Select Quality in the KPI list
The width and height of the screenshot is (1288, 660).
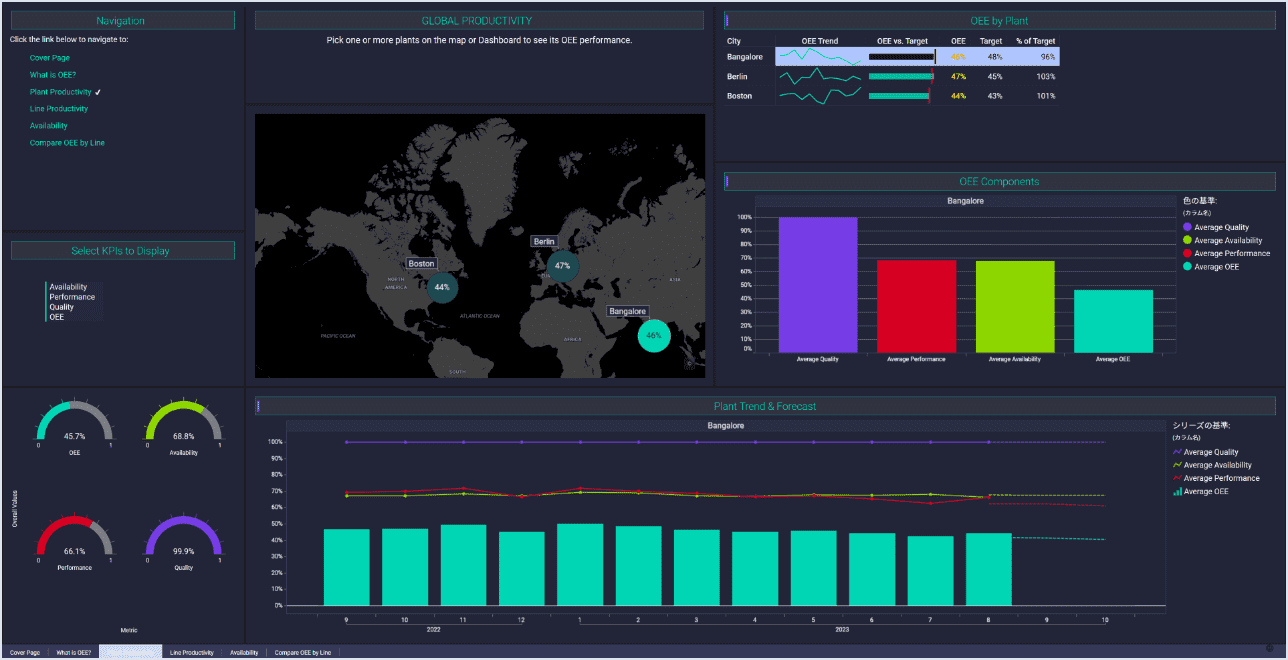click(x=61, y=307)
